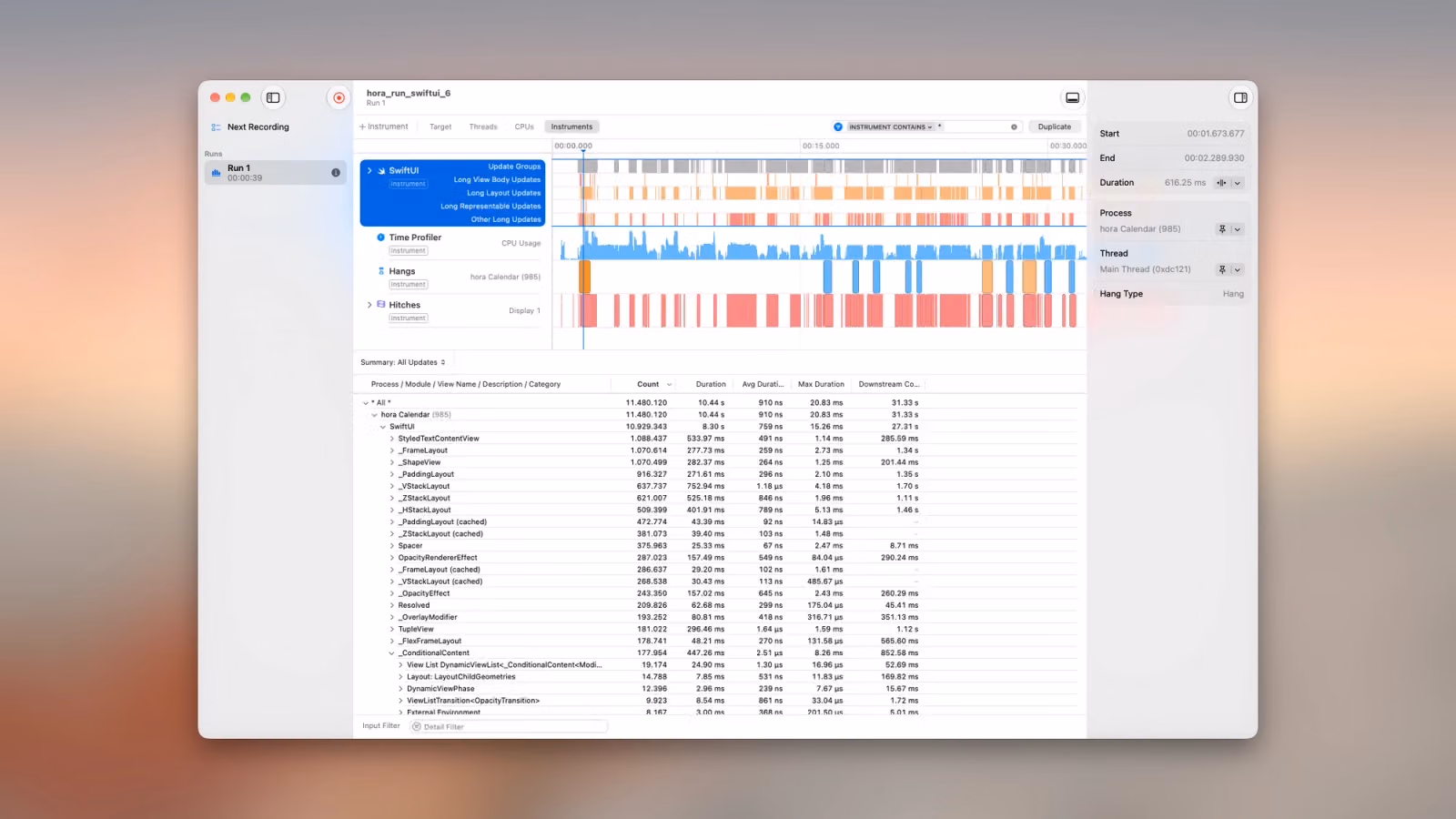Click the Run 1 chart icon
Screen dimensions: 1456x819
[x=216, y=172]
